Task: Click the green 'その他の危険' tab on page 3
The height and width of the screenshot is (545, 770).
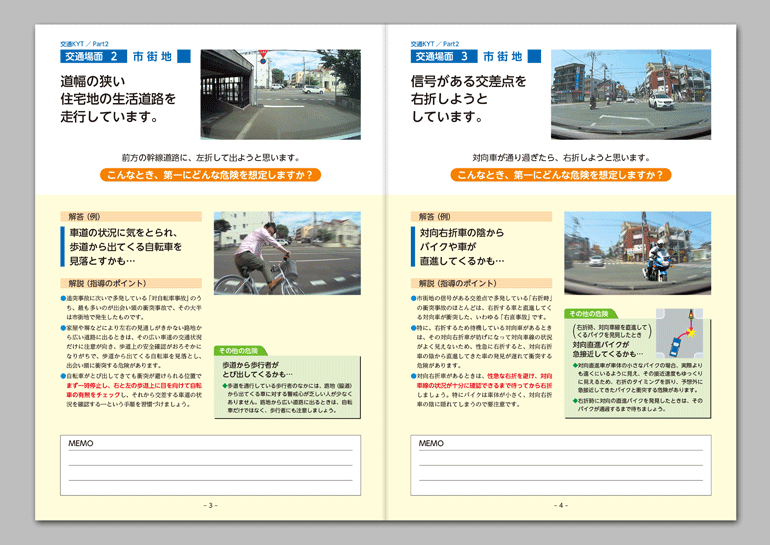Action: tap(239, 351)
